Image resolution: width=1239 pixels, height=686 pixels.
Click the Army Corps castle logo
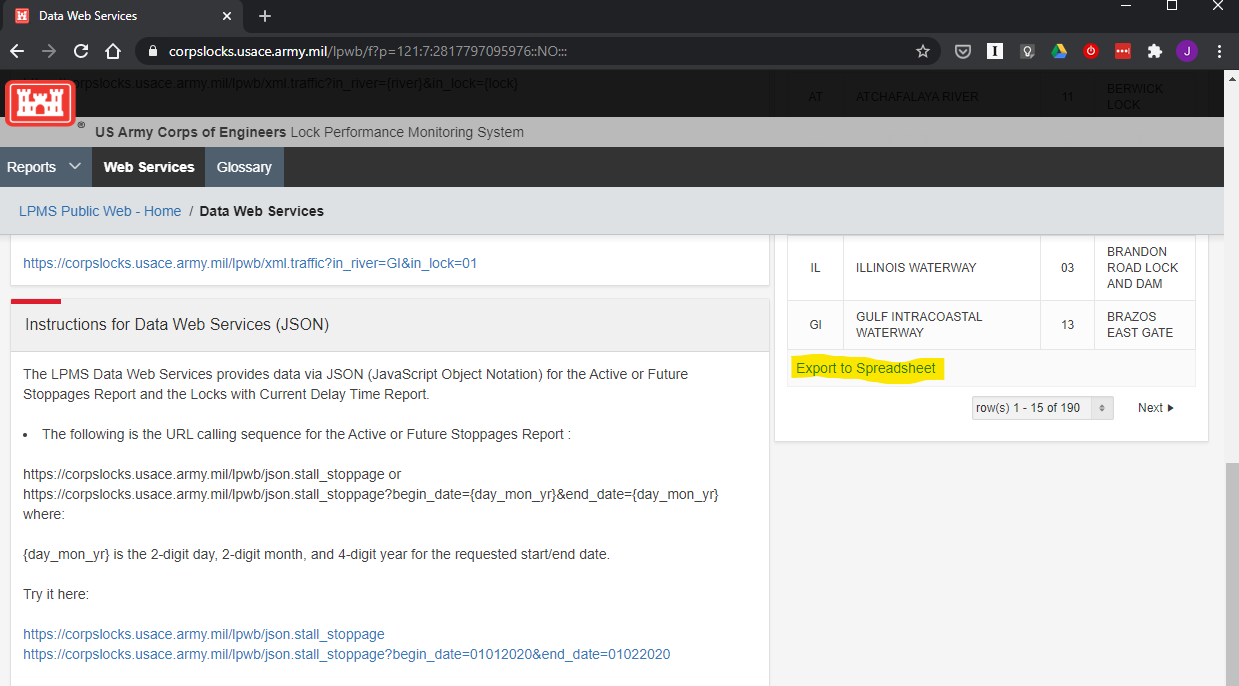coord(41,103)
